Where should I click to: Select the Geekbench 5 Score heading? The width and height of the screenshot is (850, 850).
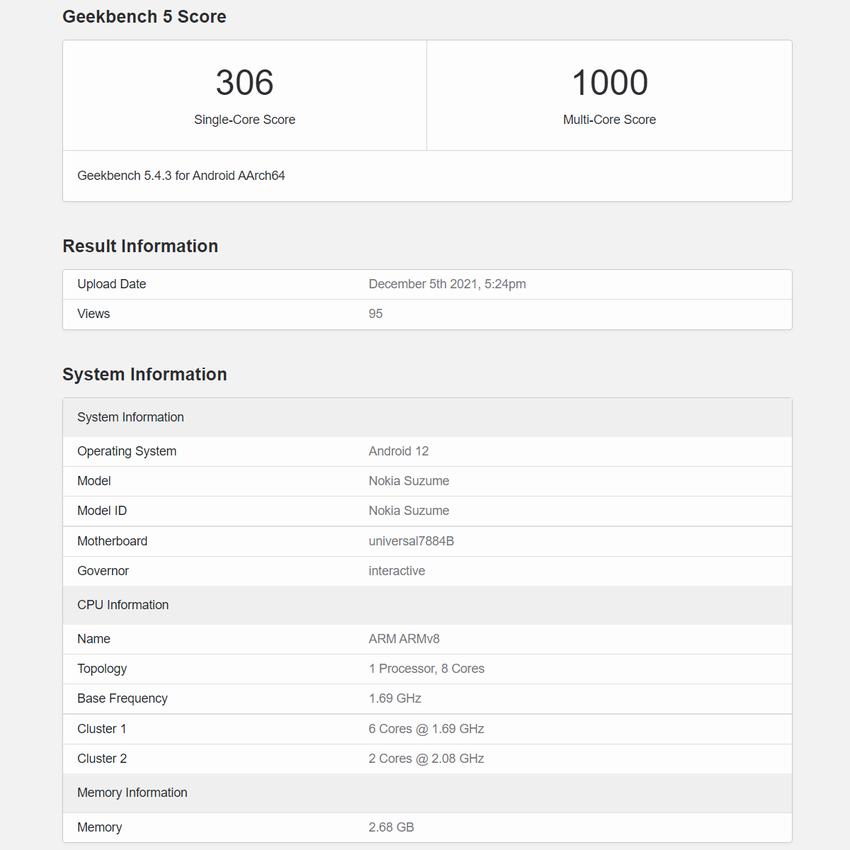pos(144,17)
